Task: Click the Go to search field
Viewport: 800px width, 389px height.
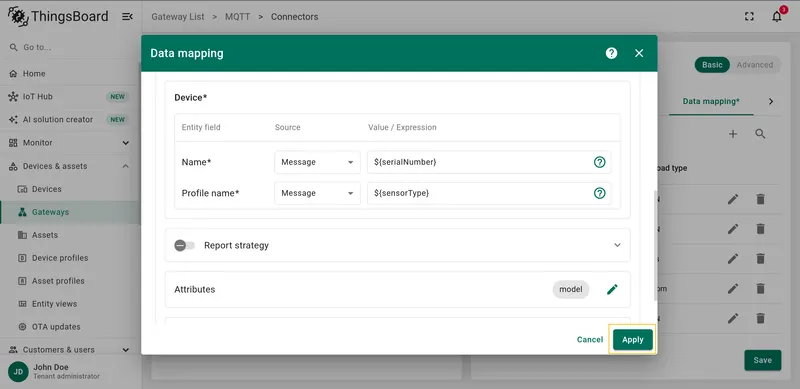Action: click(69, 47)
